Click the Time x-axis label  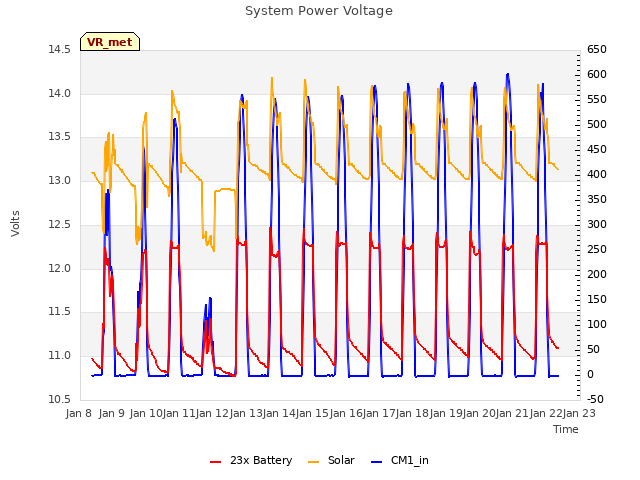pos(566,429)
